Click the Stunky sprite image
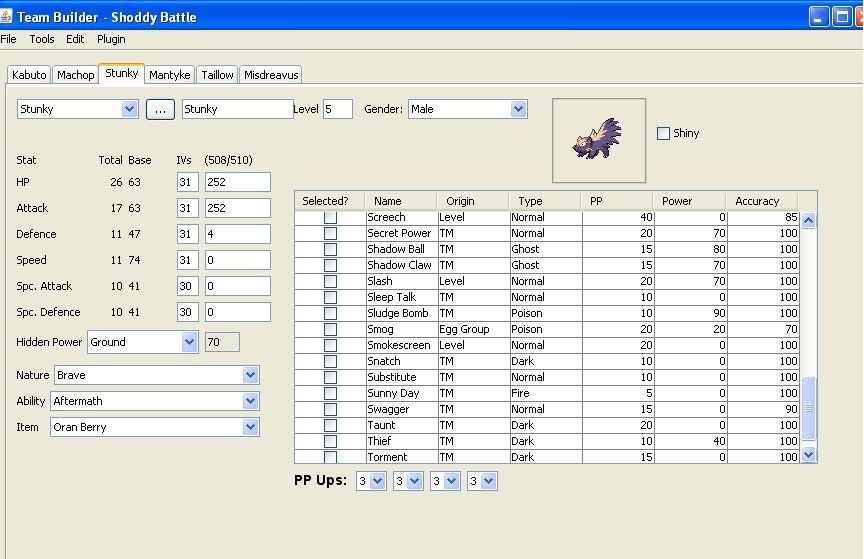 tap(598, 140)
